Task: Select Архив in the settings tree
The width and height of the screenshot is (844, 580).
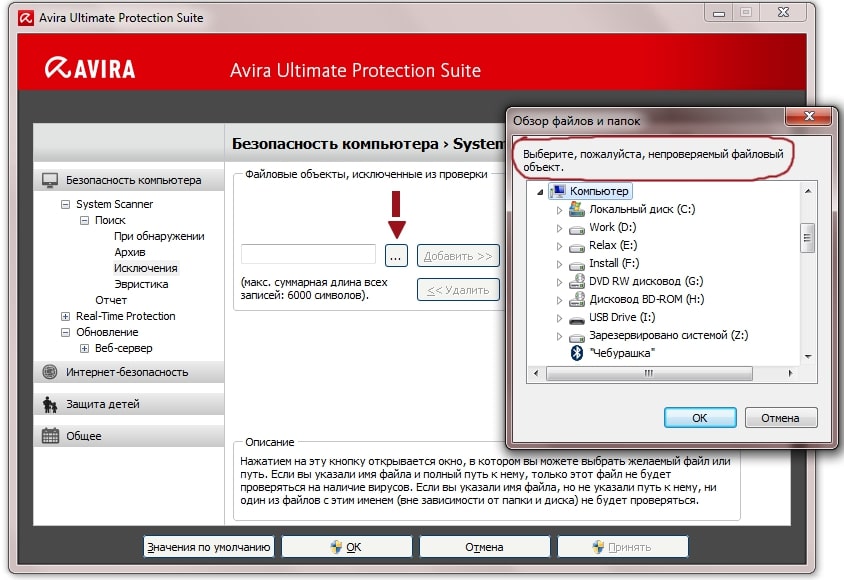Action: pos(130,252)
